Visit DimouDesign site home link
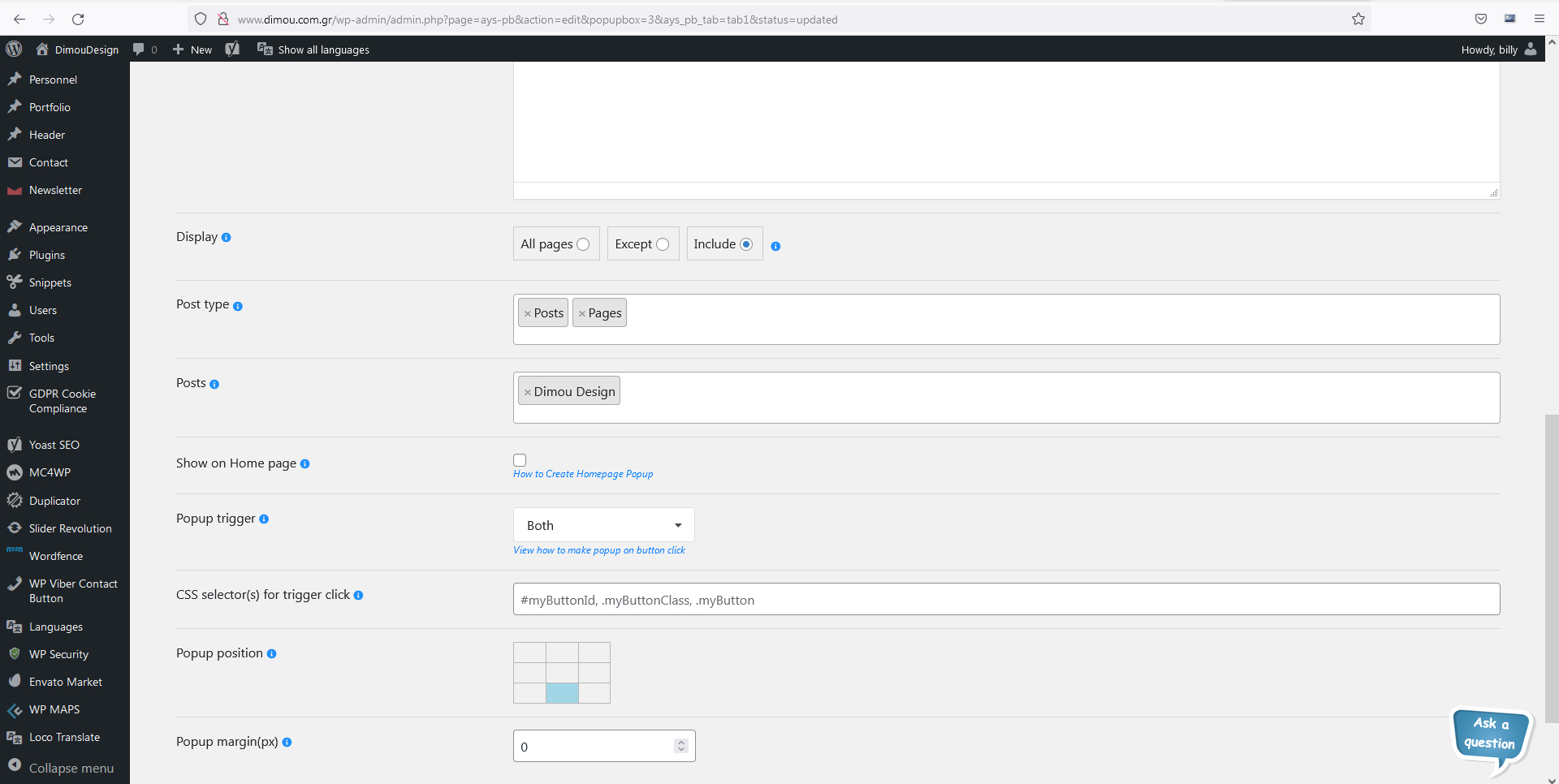 click(77, 50)
